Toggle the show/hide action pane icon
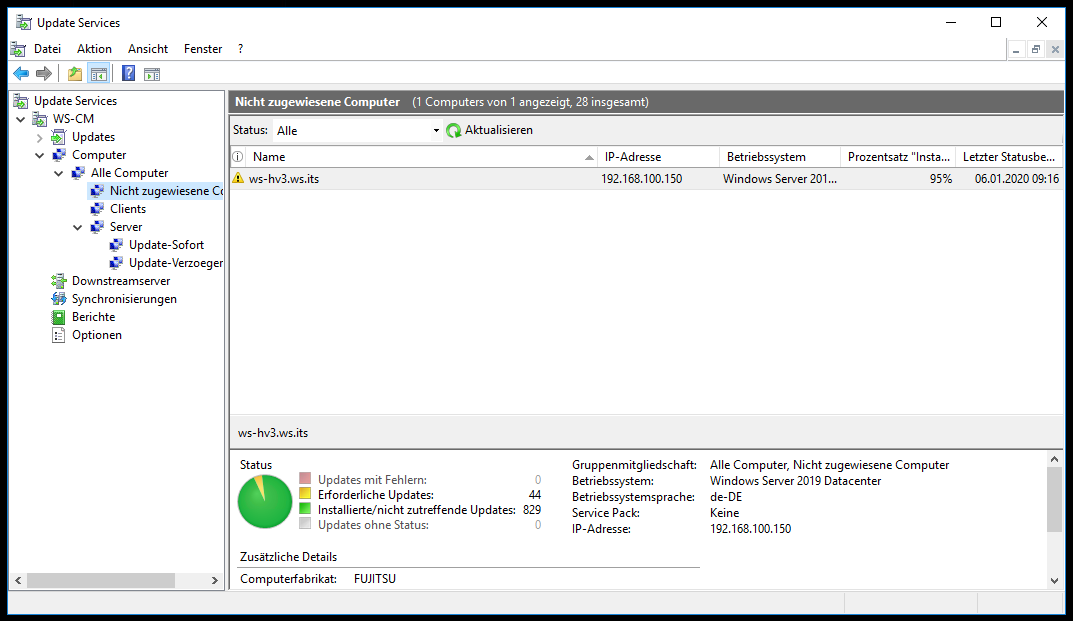1073x621 pixels. tap(152, 73)
